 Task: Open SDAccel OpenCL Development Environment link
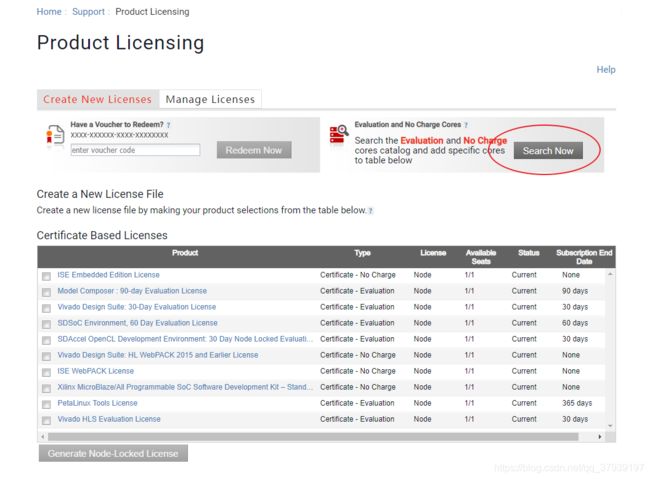coord(185,339)
